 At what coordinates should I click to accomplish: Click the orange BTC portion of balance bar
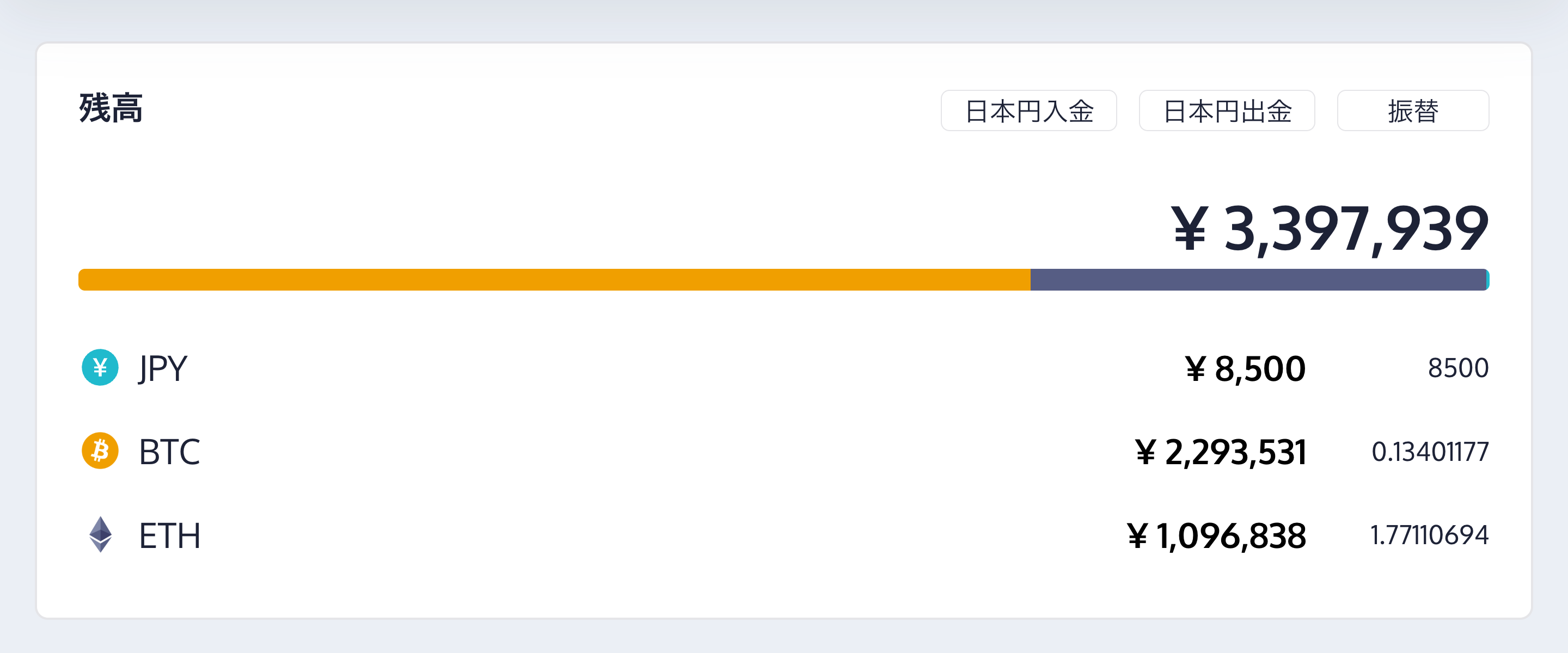[x=554, y=280]
